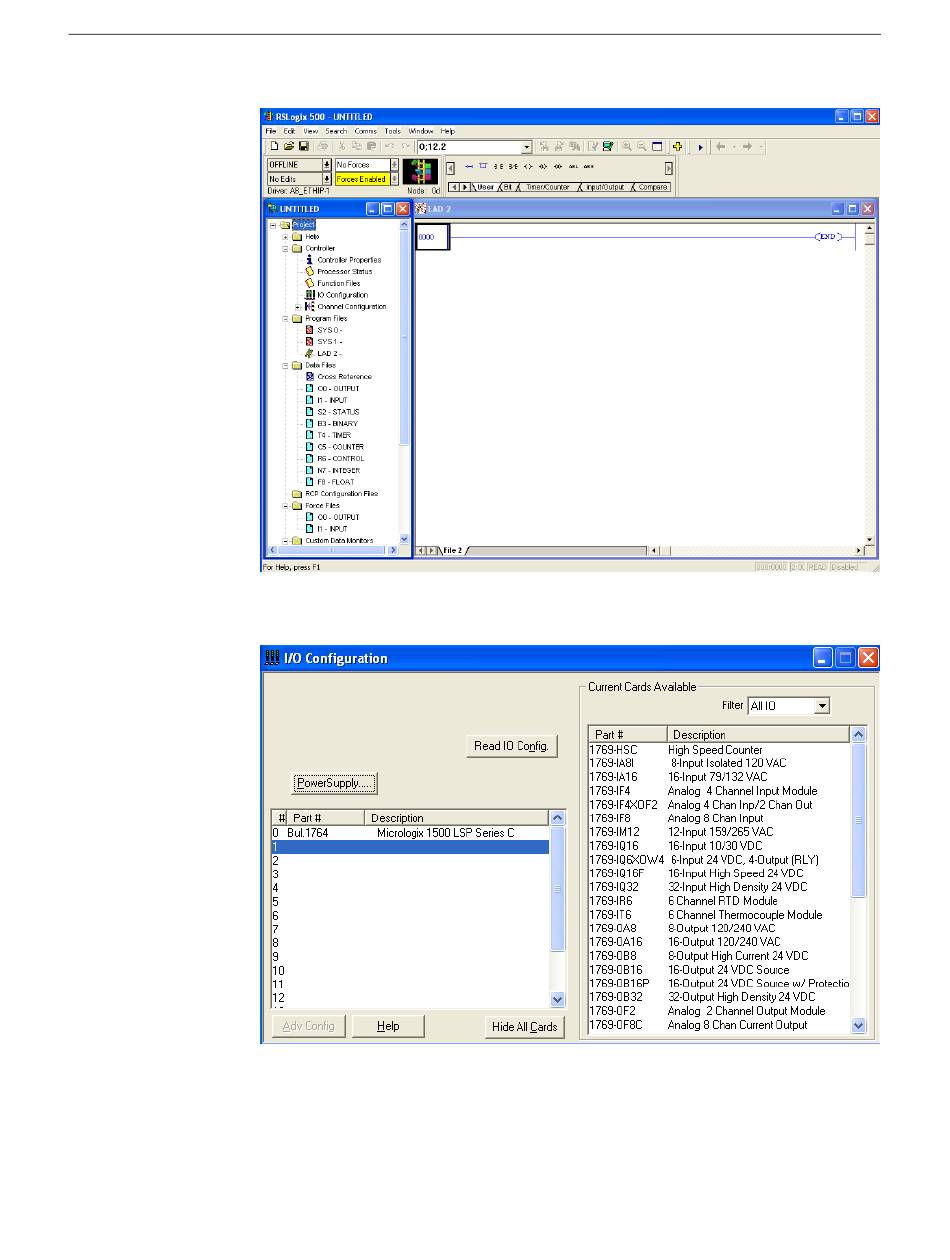
Task: Click the Print icon in the toolbar
Action: pyautogui.click(x=323, y=147)
